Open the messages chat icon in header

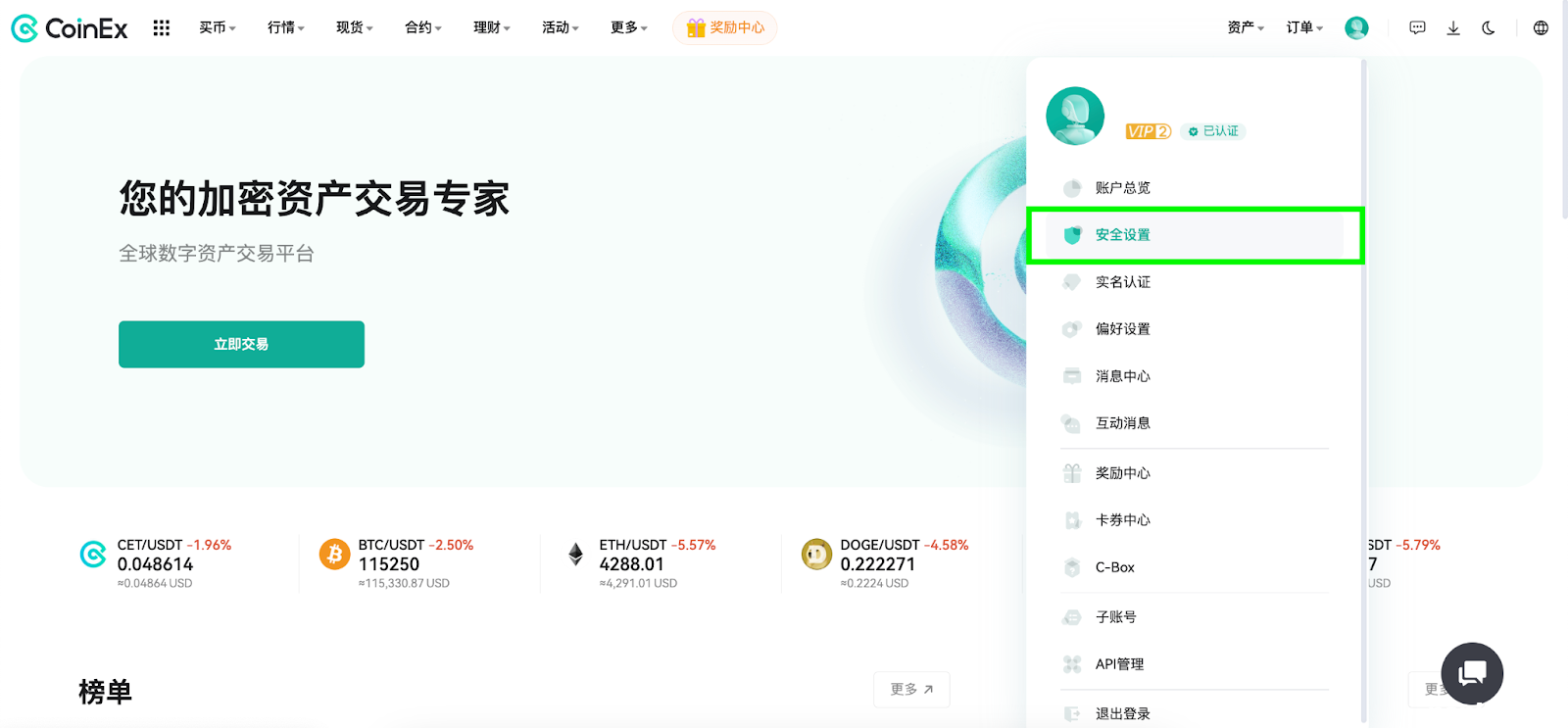[x=1417, y=28]
